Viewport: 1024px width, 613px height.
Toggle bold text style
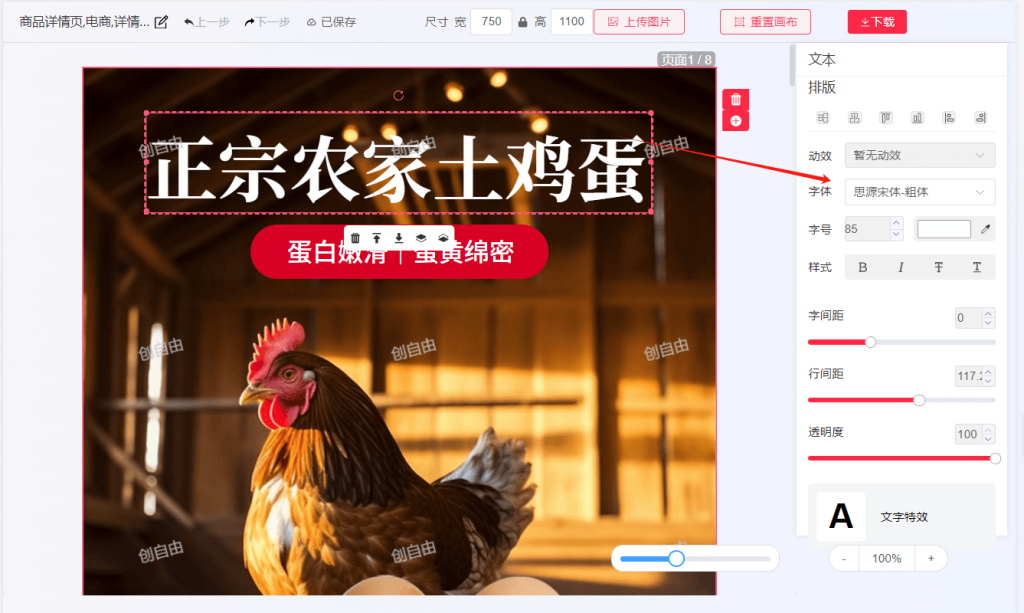(863, 267)
